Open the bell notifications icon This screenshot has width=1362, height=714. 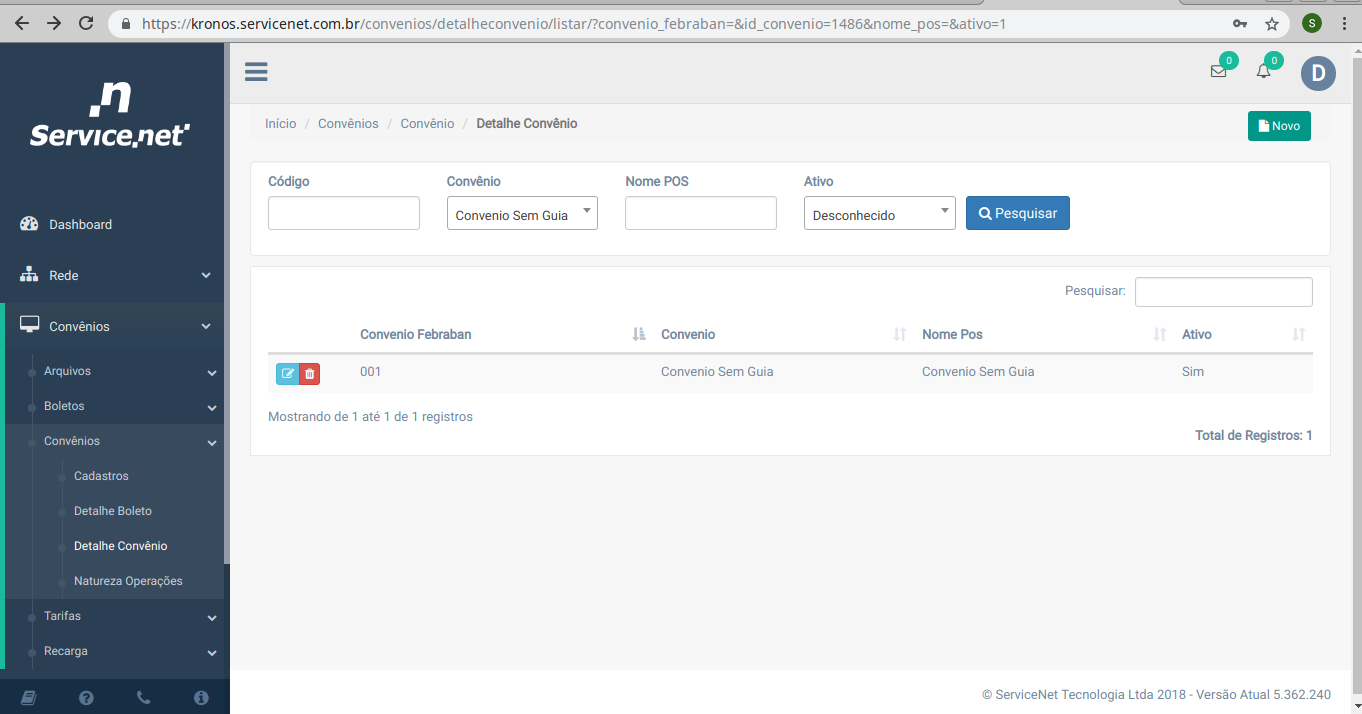pos(1264,71)
